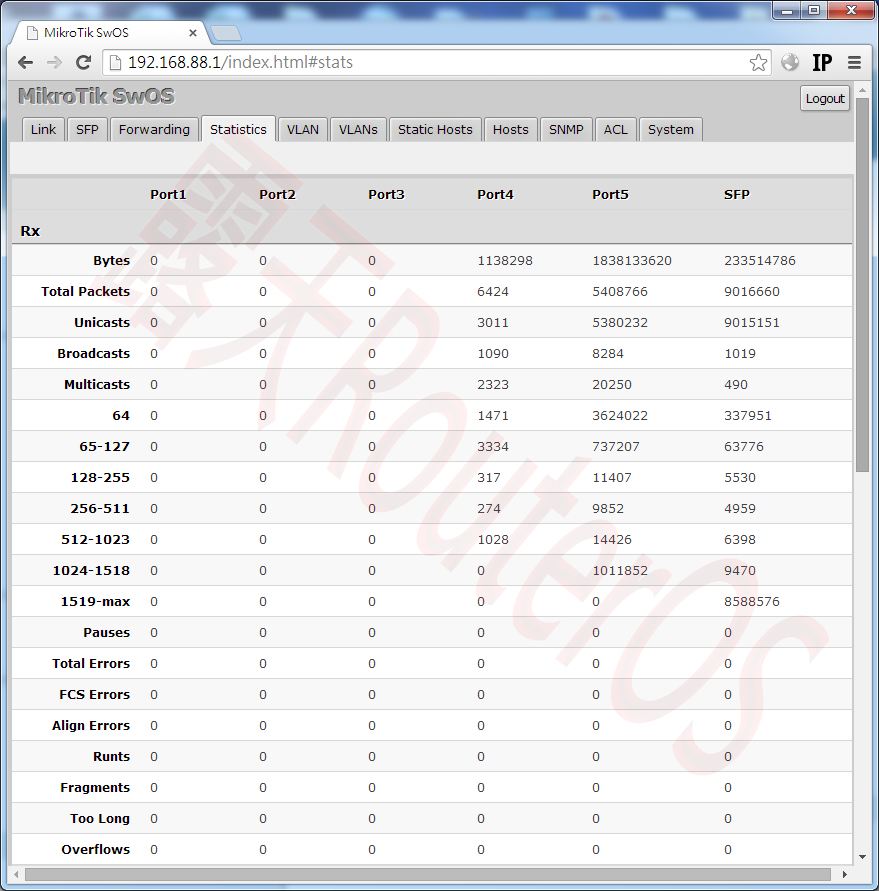This screenshot has height=891, width=879.
Task: Switch to the Link tab
Action: point(43,130)
